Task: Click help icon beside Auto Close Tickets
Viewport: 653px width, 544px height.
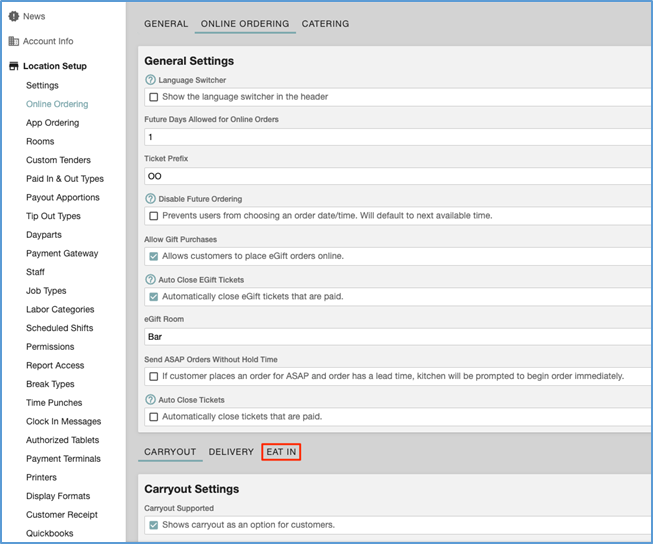Action: pyautogui.click(x=150, y=399)
